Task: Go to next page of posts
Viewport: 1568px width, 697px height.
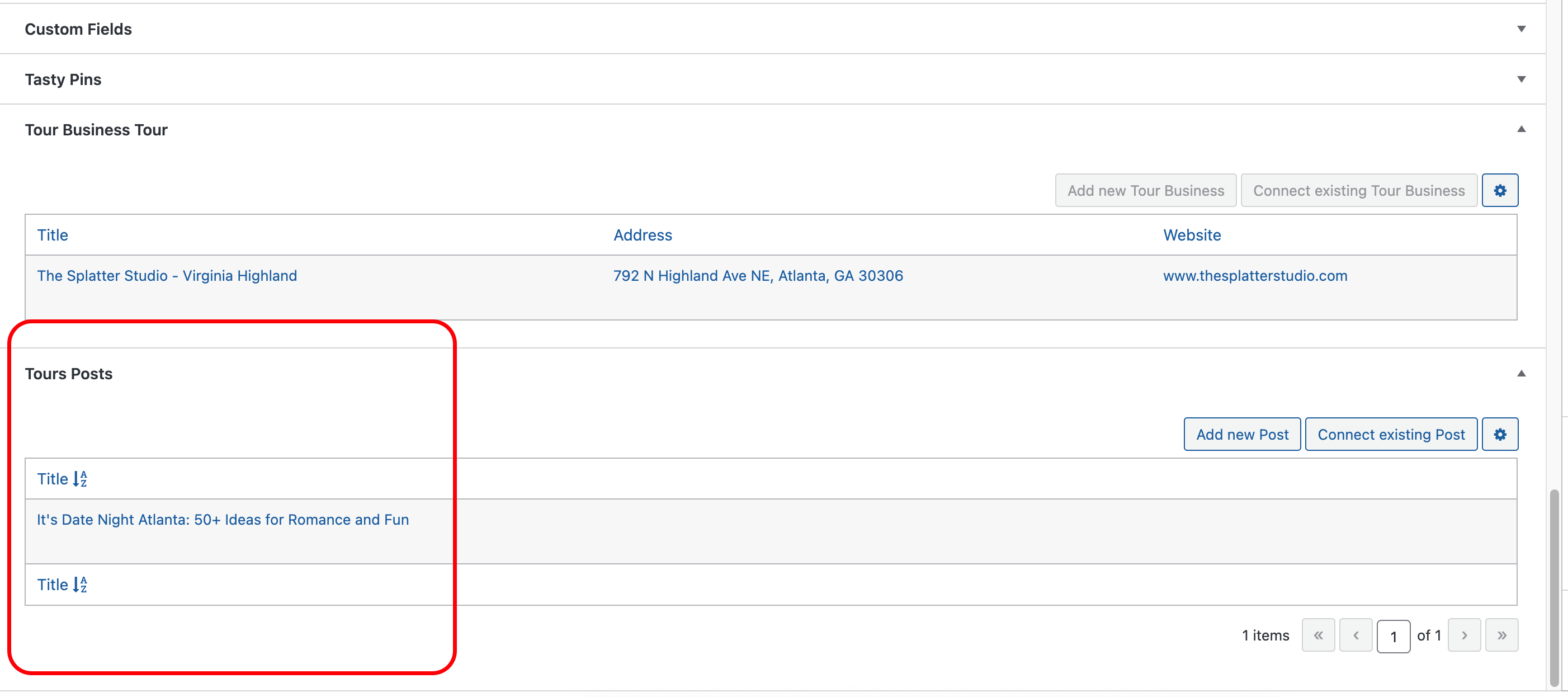Action: click(x=1464, y=635)
